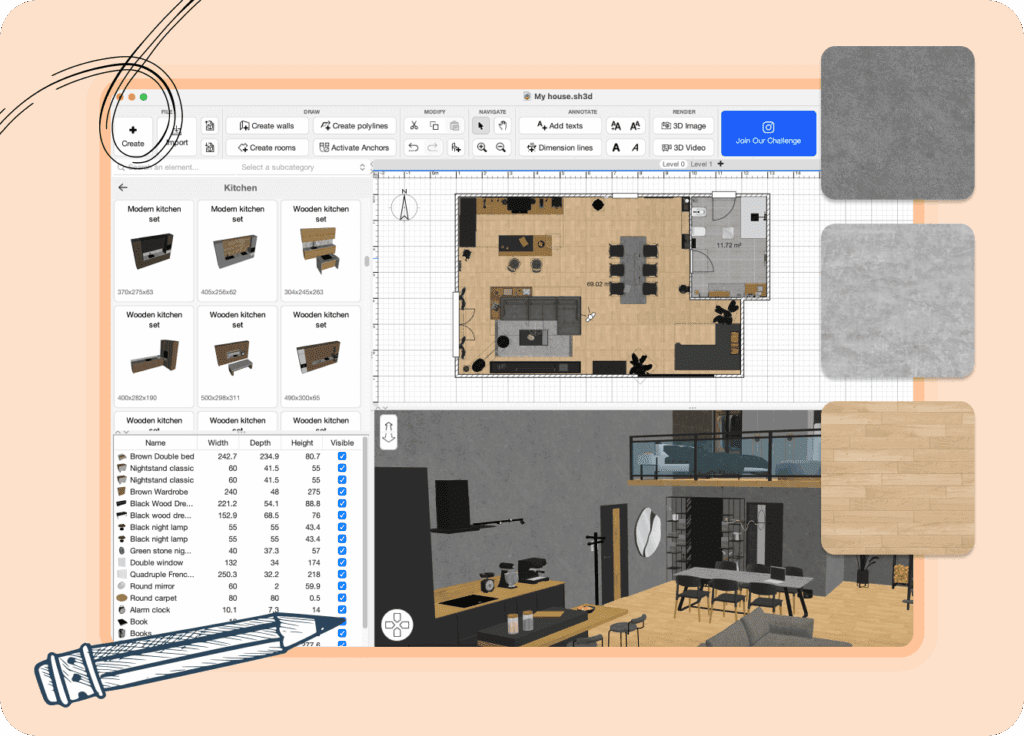Click the undo arrow

click(x=413, y=148)
